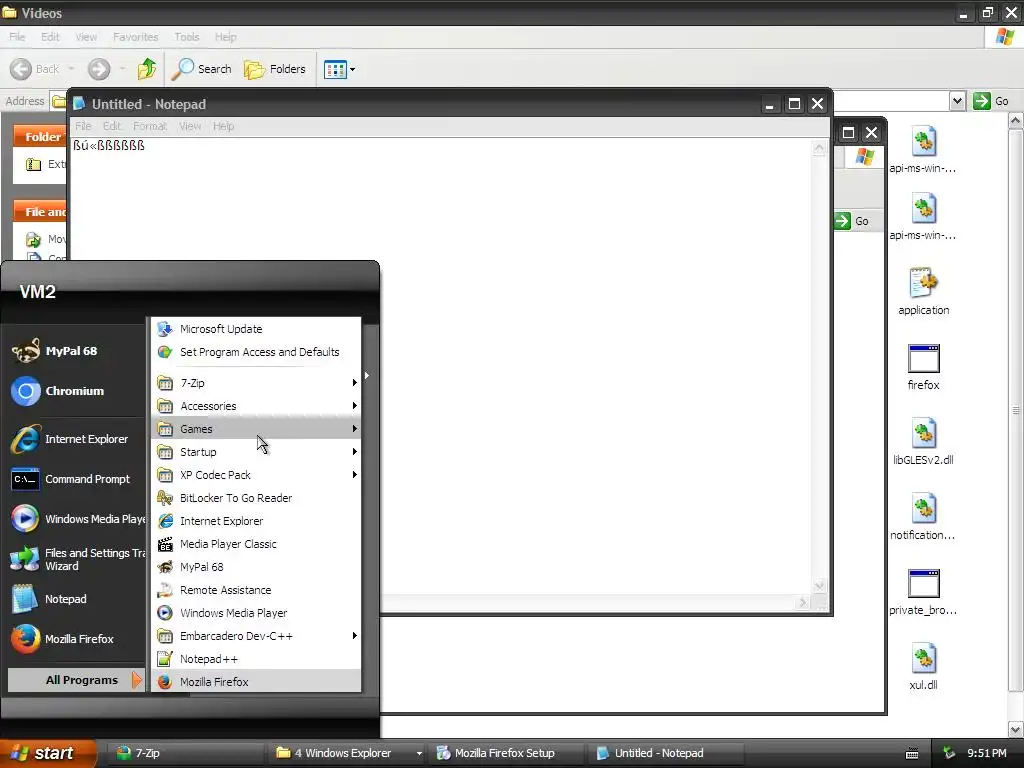Open the Address bar dropdown in Videos window
Image resolution: width=1024 pixels, height=768 pixels.
[x=957, y=101]
